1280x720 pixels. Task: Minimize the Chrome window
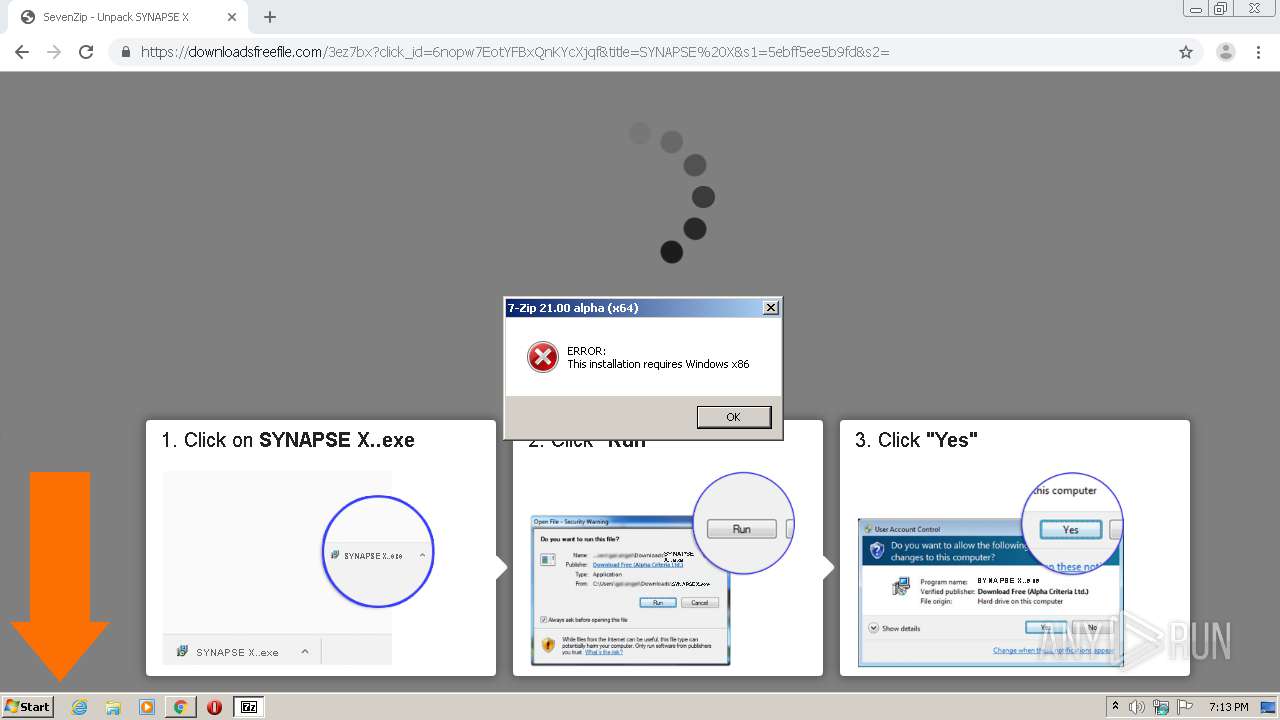[x=1196, y=9]
